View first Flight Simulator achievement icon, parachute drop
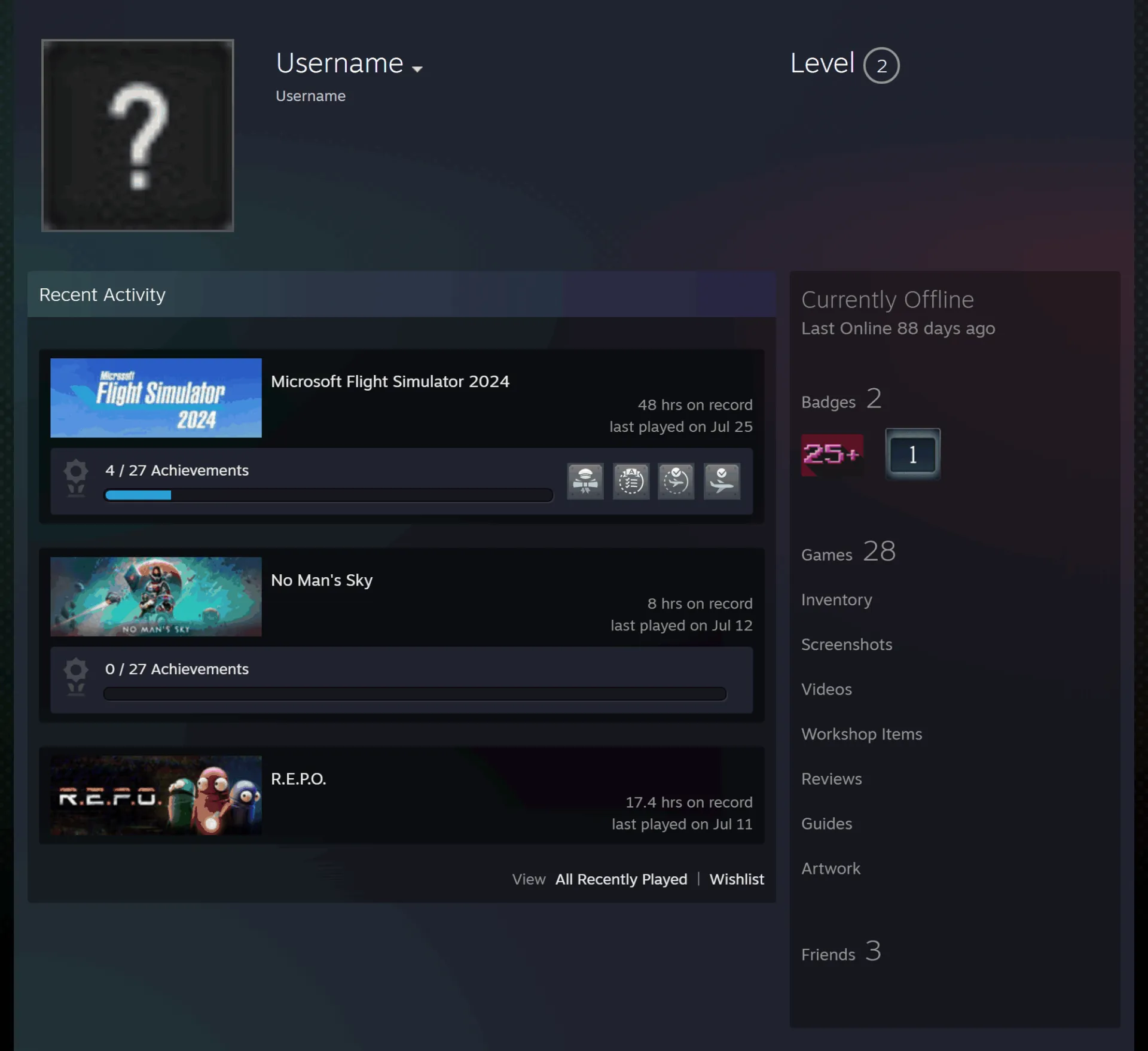1148x1051 pixels. (585, 481)
